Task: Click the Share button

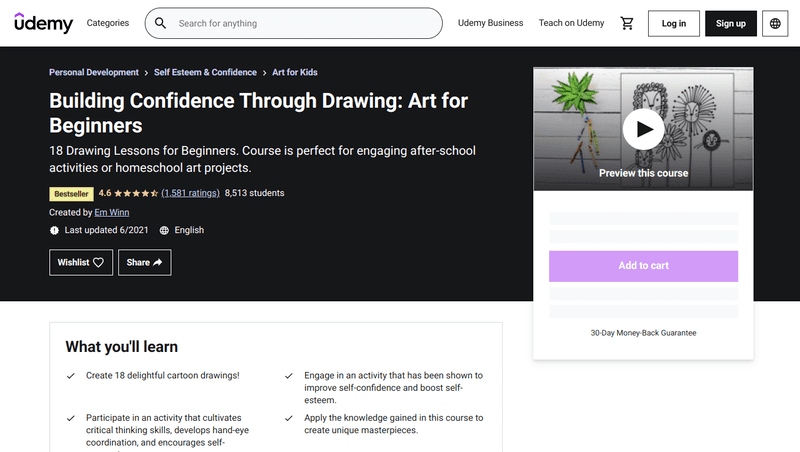Action: click(x=144, y=262)
